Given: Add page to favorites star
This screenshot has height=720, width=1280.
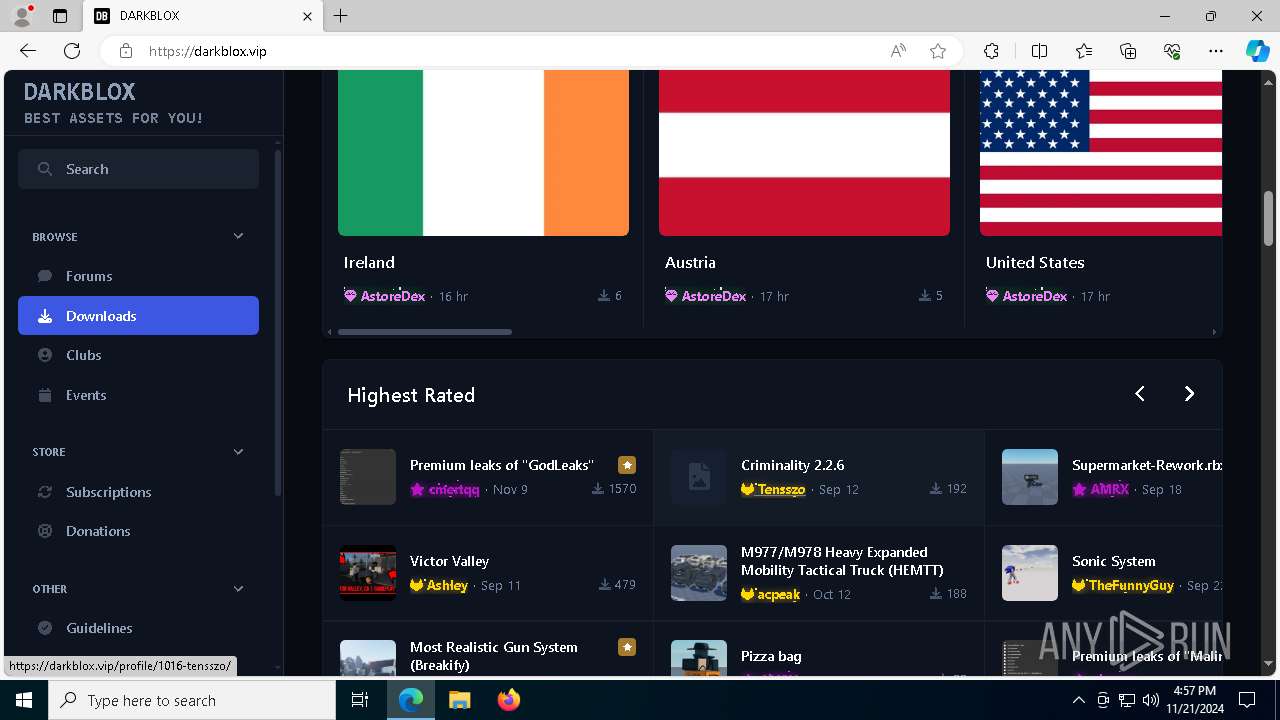Looking at the screenshot, I should click(x=938, y=51).
